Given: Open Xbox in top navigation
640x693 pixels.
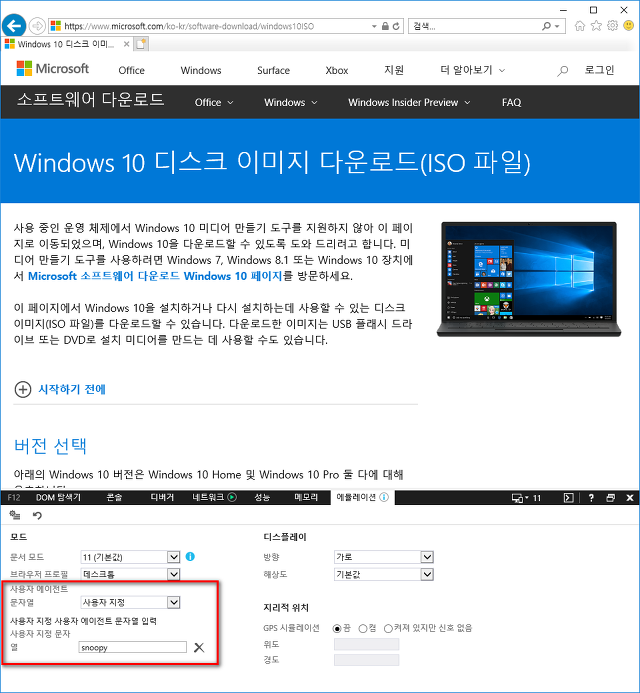Looking at the screenshot, I should click(x=336, y=70).
